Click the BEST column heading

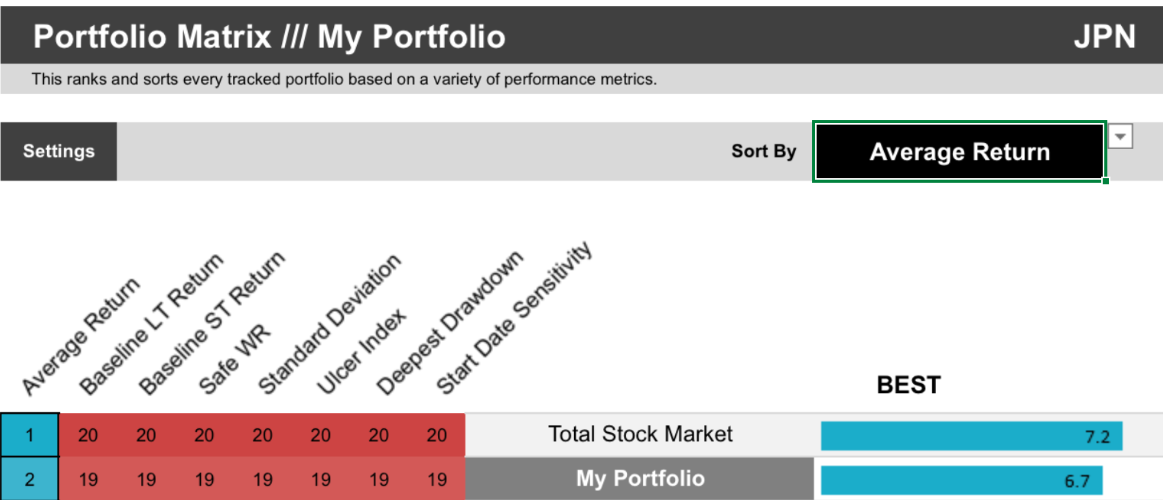click(908, 385)
